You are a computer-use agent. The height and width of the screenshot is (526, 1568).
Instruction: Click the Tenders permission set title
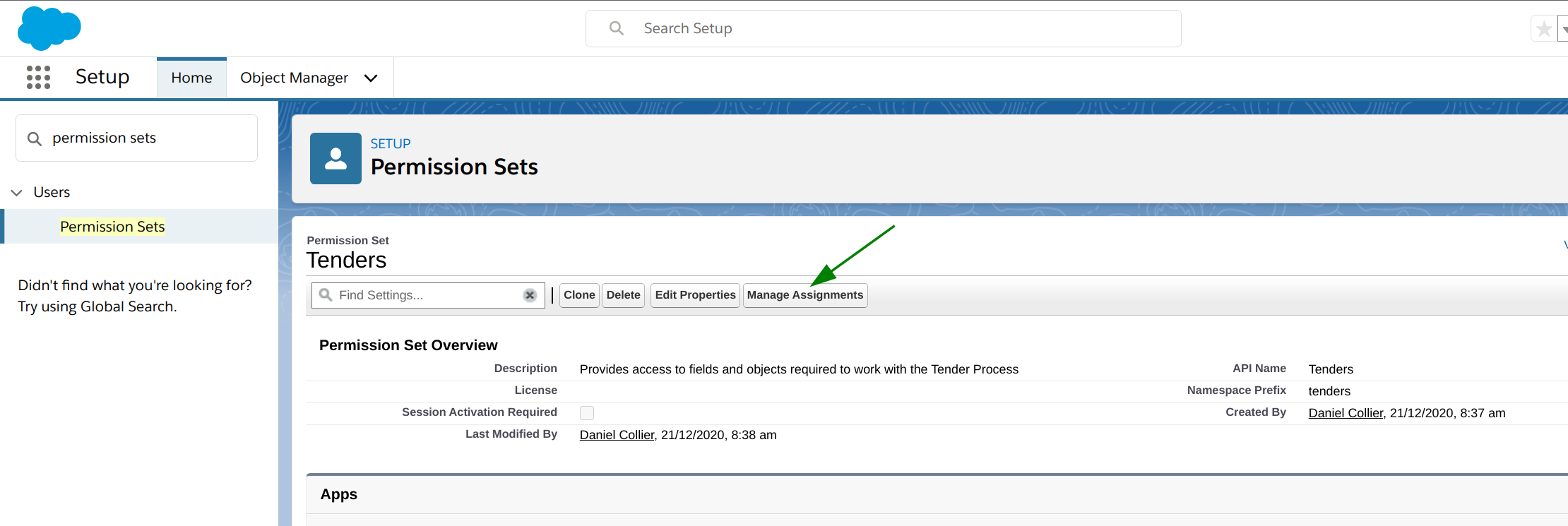[346, 260]
